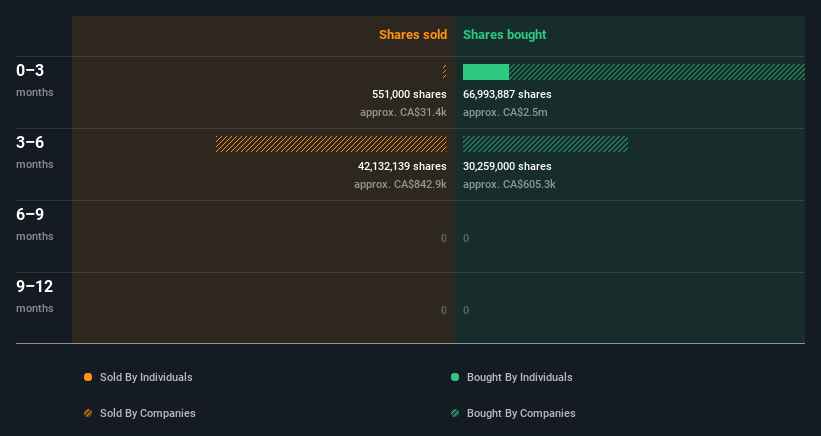Click the approx. CA$605.3k value
The height and width of the screenshot is (436, 821).
[x=509, y=184]
